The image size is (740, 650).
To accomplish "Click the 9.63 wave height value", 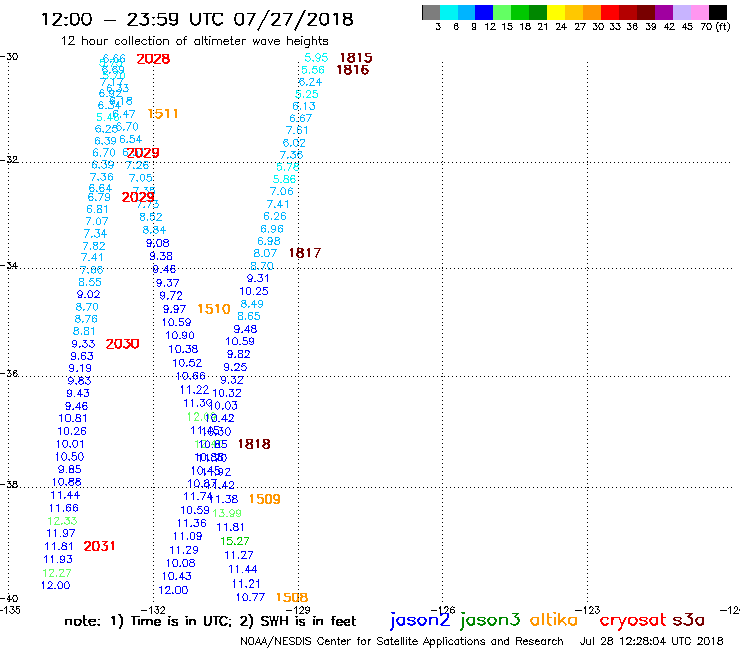I will 82,356.
